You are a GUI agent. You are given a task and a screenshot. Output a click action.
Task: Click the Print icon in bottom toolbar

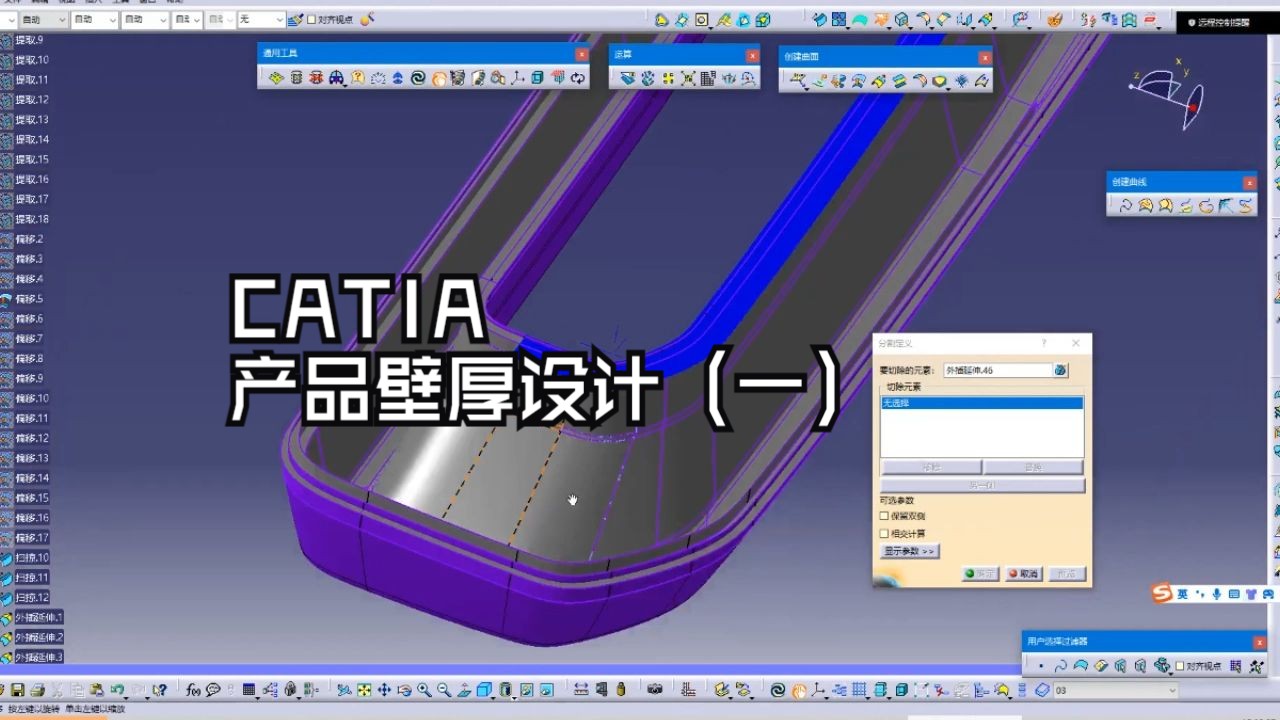(37, 690)
